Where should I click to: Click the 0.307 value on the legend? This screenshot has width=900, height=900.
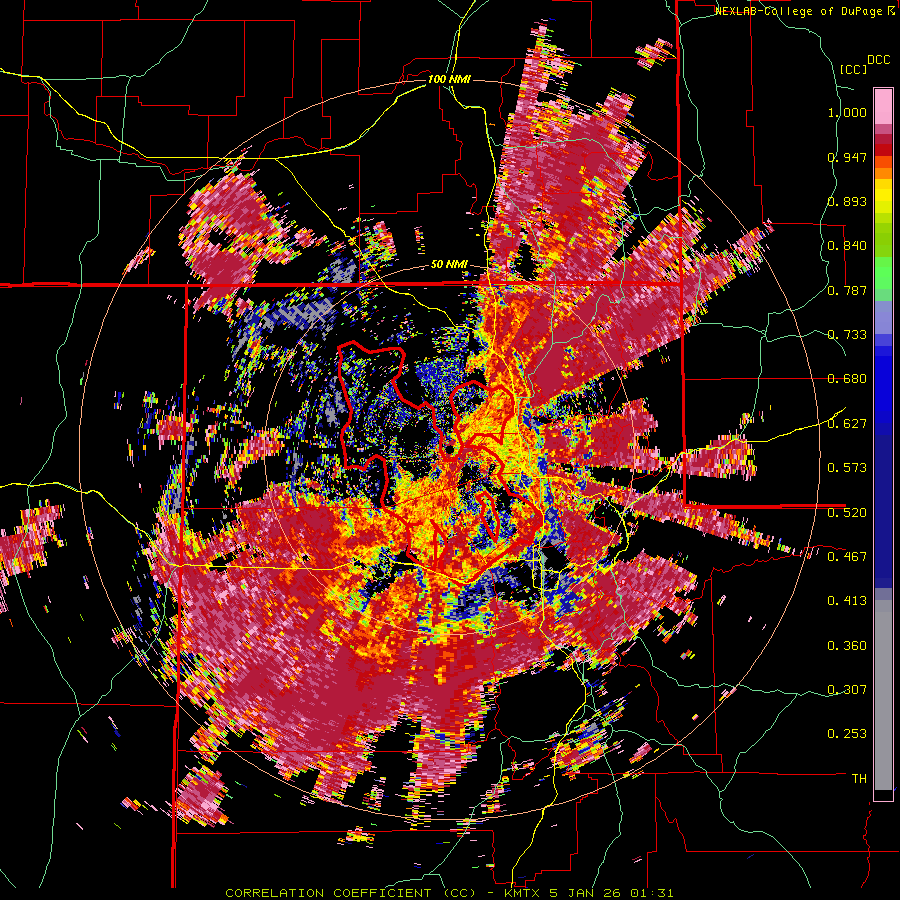pos(847,689)
